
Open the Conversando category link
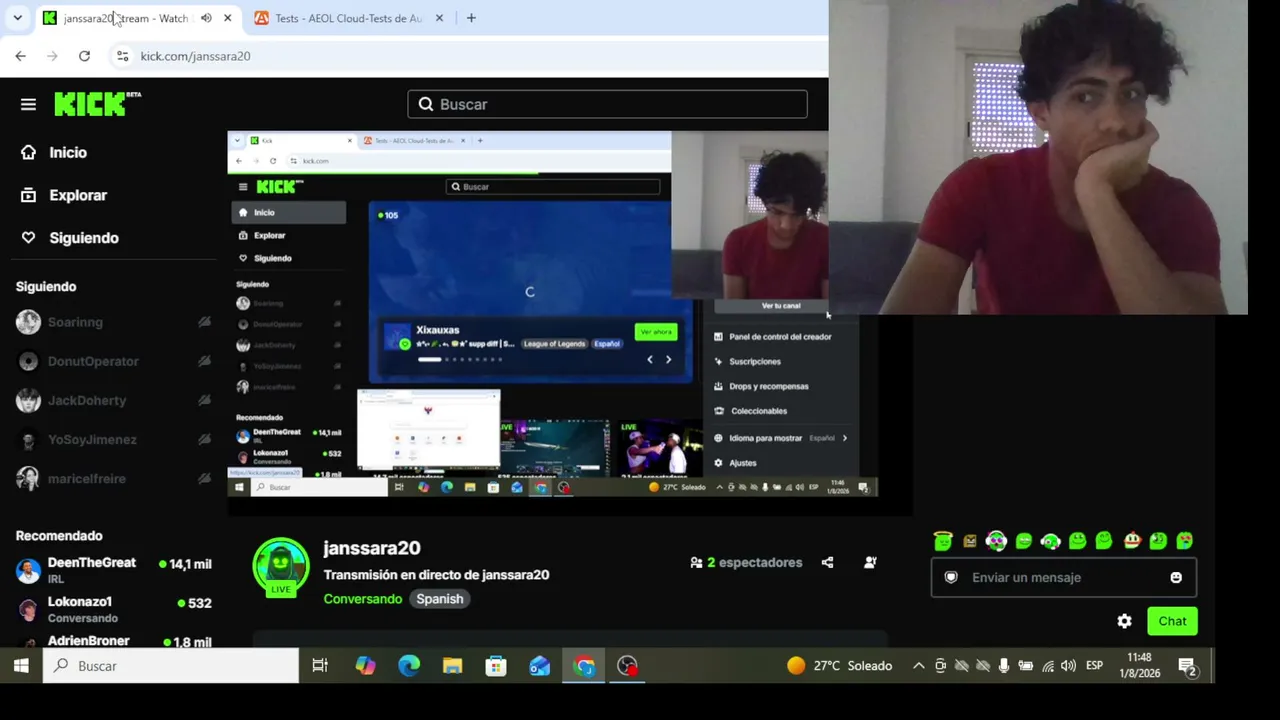(x=363, y=599)
